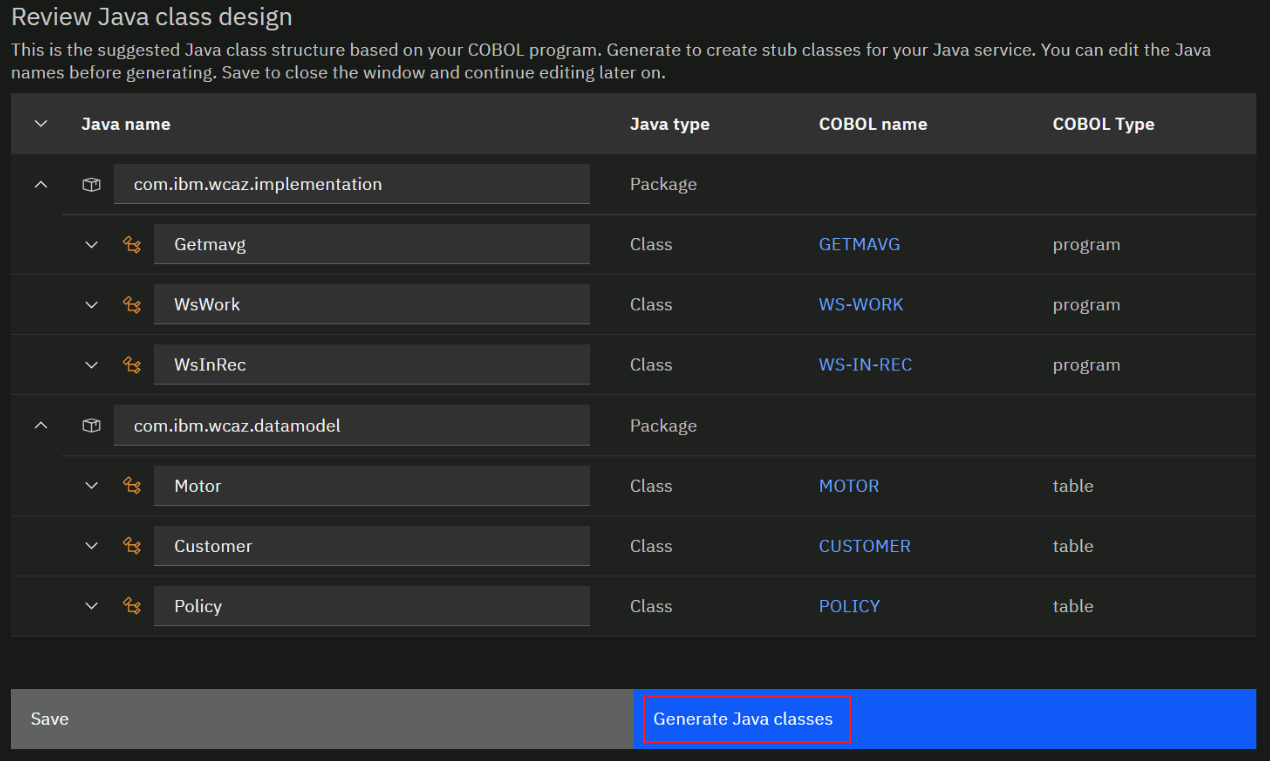
Task: Click 'Class' type in the Motor row
Action: coord(651,486)
